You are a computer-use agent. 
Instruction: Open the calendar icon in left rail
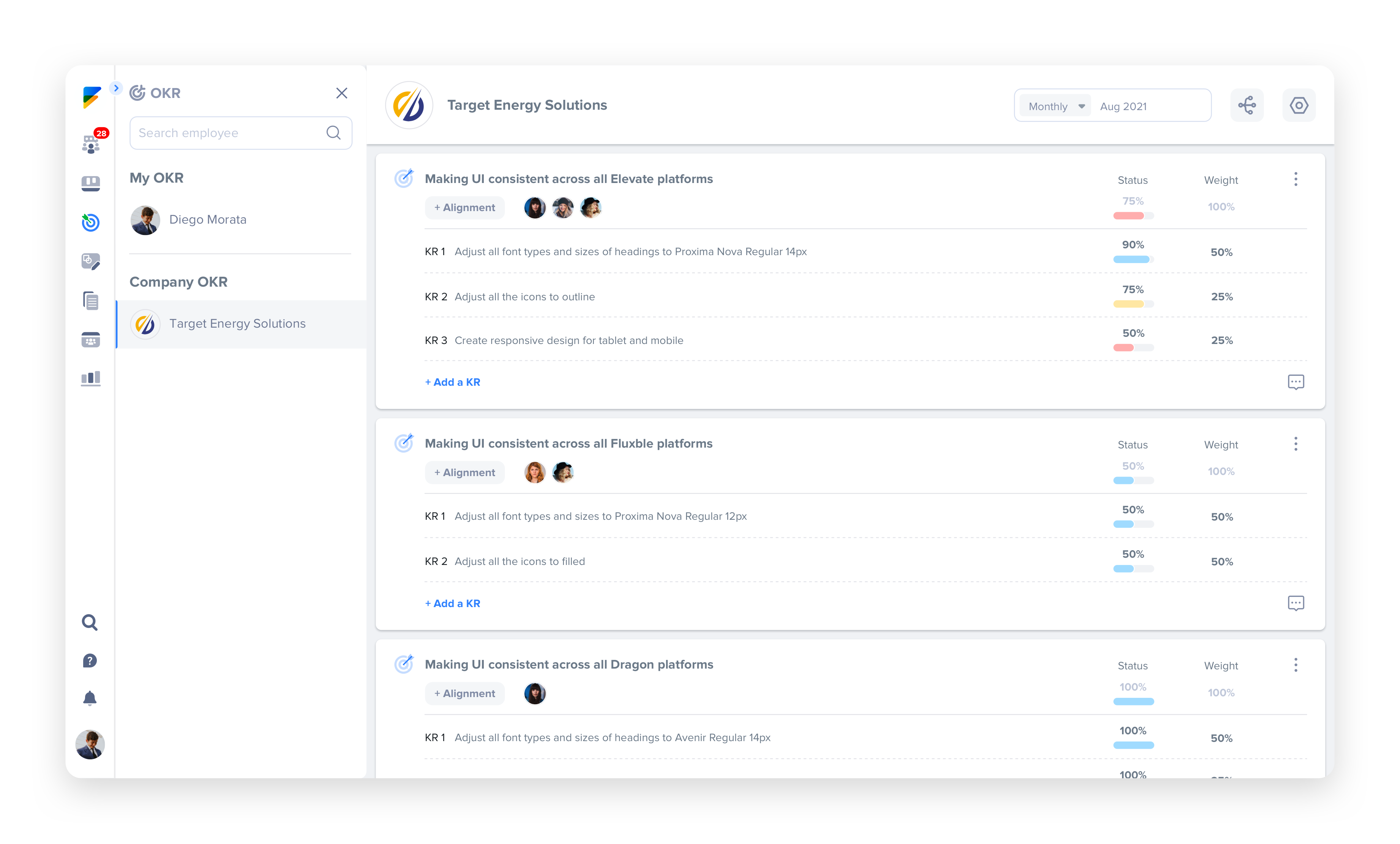coord(91,340)
